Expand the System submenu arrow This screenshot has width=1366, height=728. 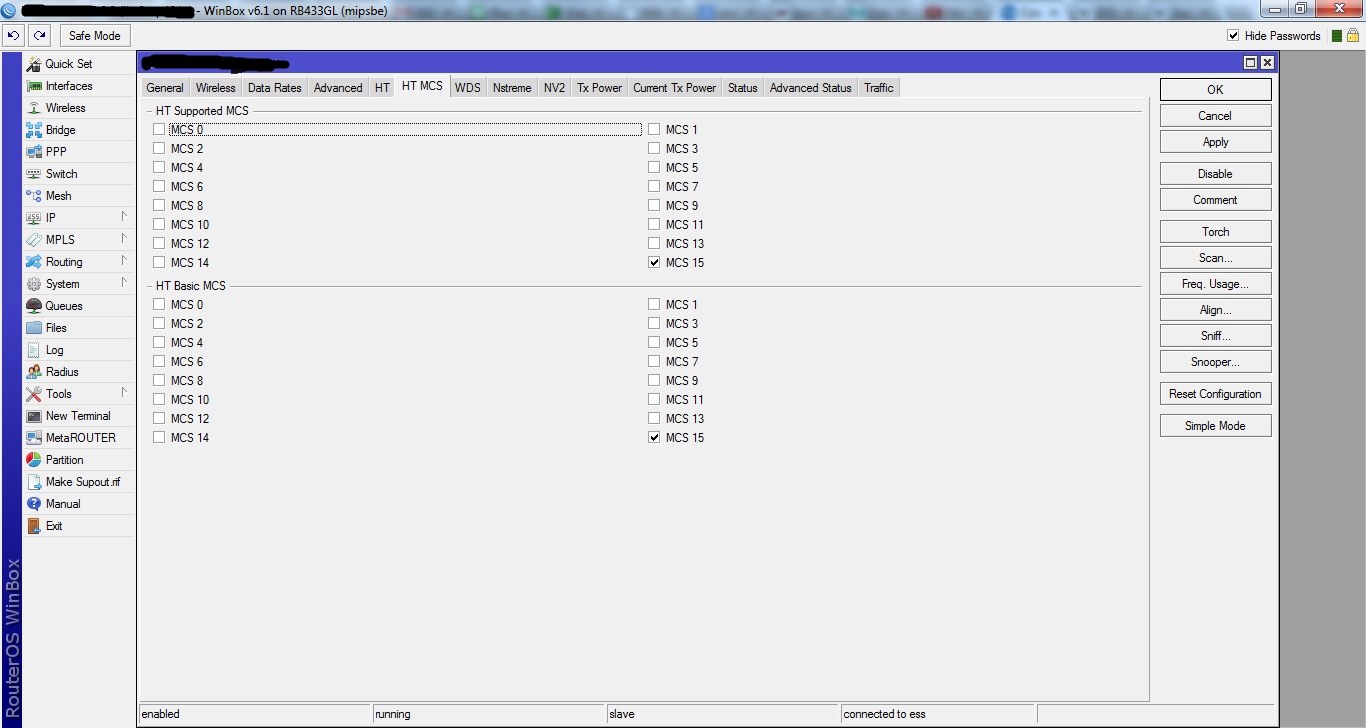pos(124,283)
